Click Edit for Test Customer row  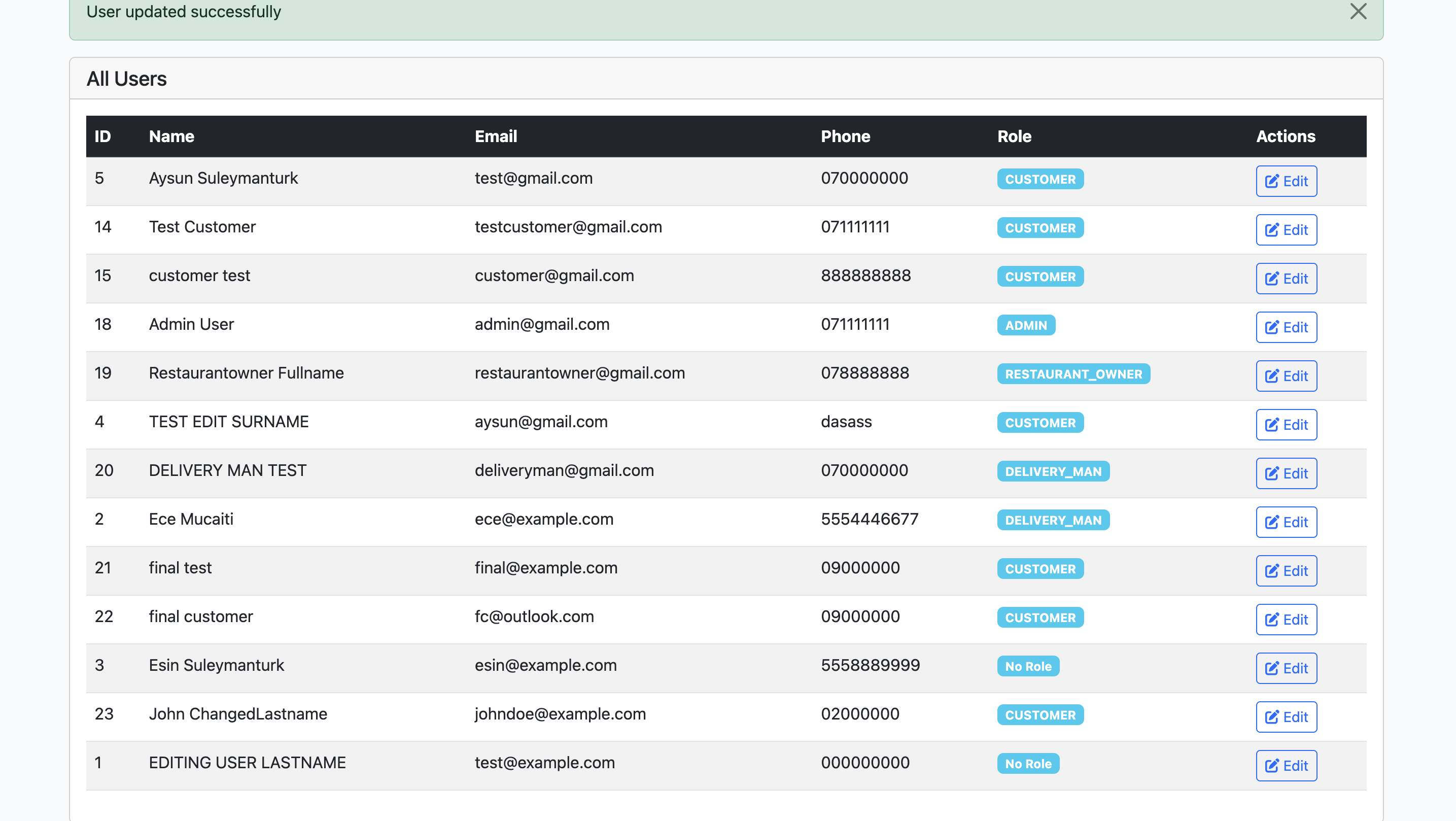click(x=1286, y=229)
